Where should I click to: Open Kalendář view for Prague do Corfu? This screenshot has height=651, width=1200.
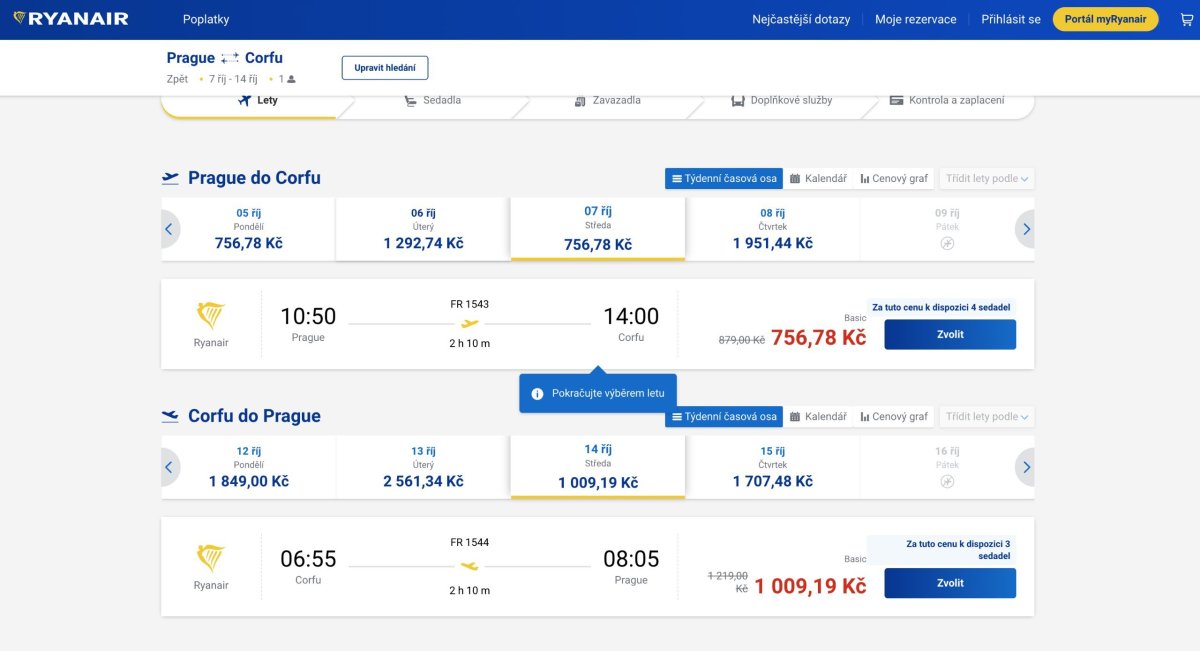coord(818,178)
